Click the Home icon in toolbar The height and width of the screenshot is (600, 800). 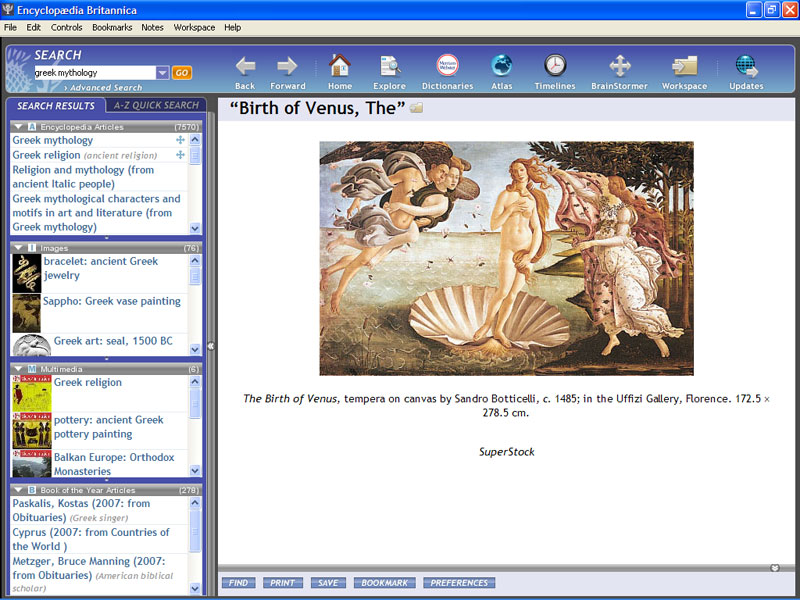click(x=340, y=66)
